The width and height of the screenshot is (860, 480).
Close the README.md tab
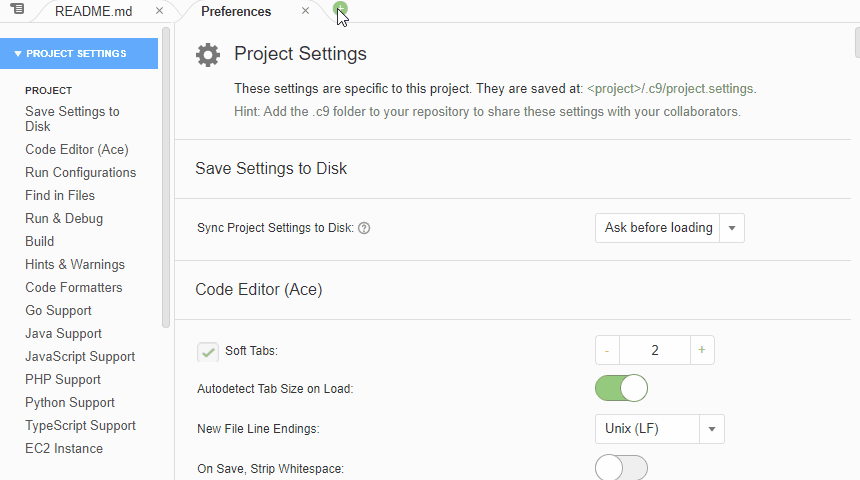click(160, 10)
